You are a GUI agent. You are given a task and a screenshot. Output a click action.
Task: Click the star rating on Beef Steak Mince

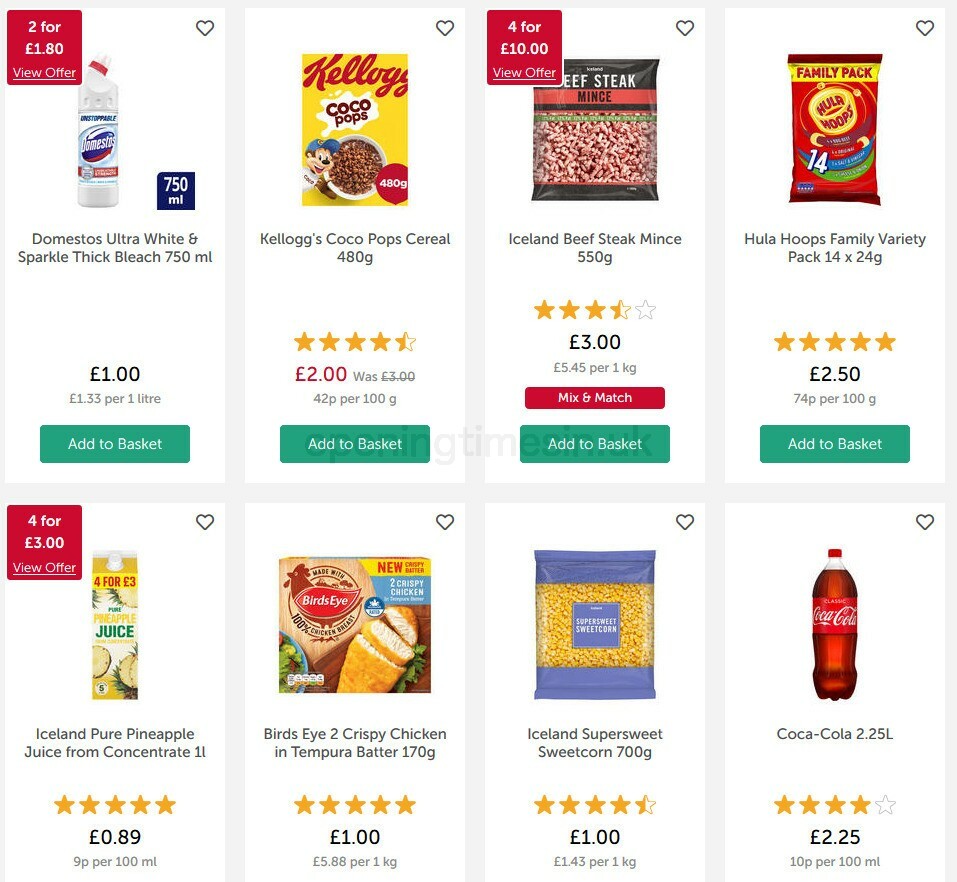tap(595, 310)
